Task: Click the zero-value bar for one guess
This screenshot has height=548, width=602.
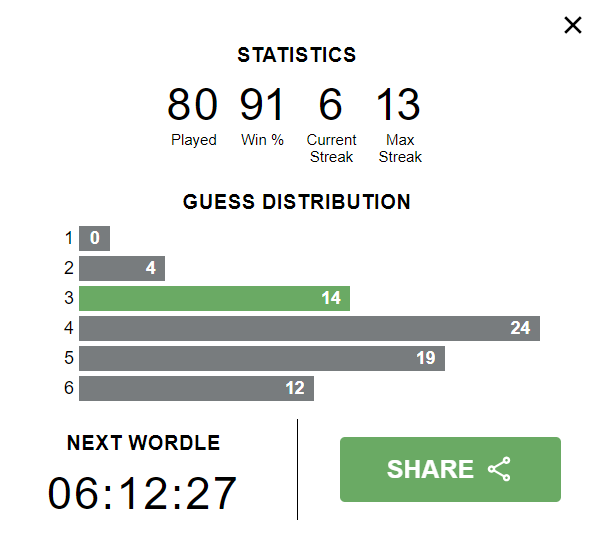Action: click(94, 238)
